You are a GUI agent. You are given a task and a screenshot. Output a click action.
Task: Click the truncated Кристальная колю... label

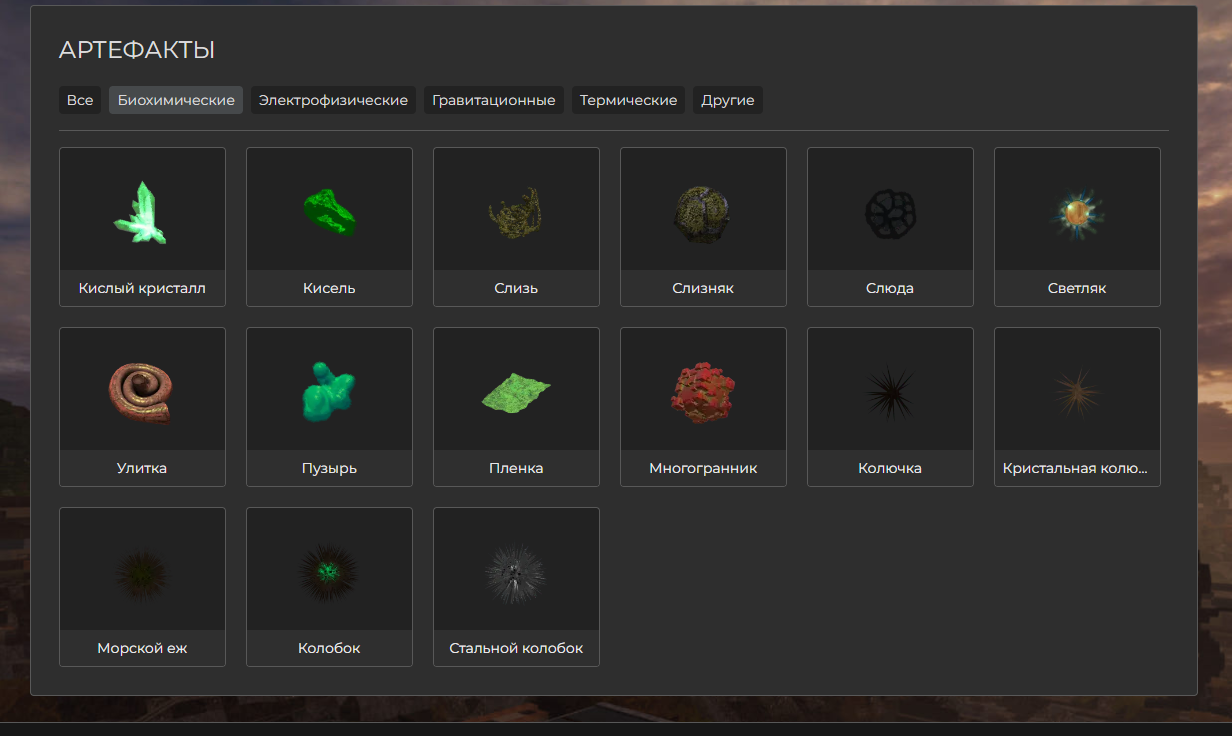1075,468
